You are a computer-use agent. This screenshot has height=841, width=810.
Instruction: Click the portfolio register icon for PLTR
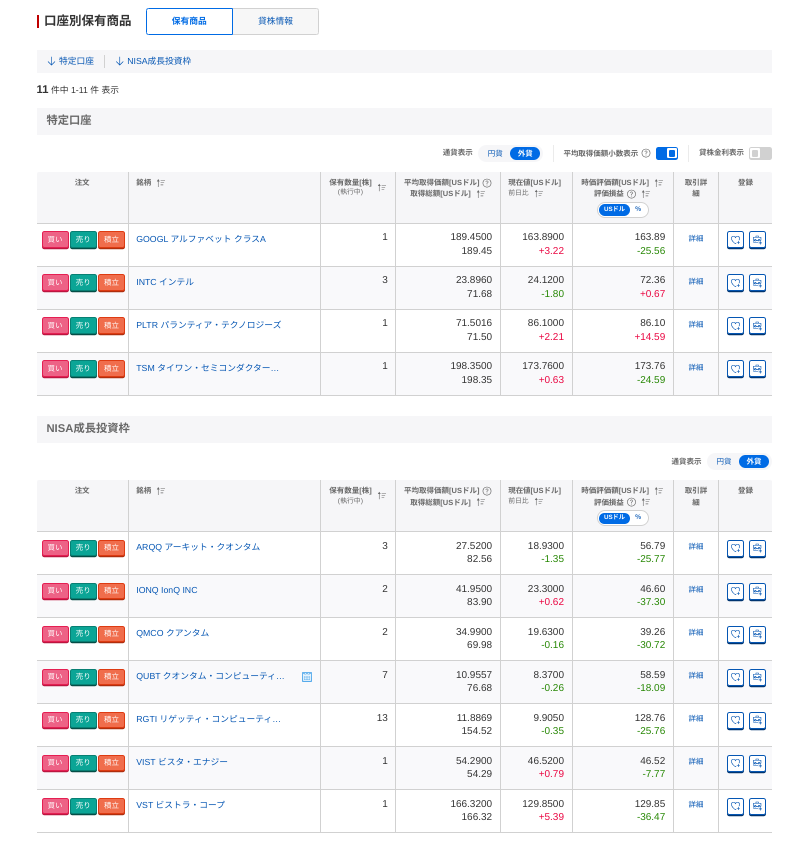pos(757,326)
